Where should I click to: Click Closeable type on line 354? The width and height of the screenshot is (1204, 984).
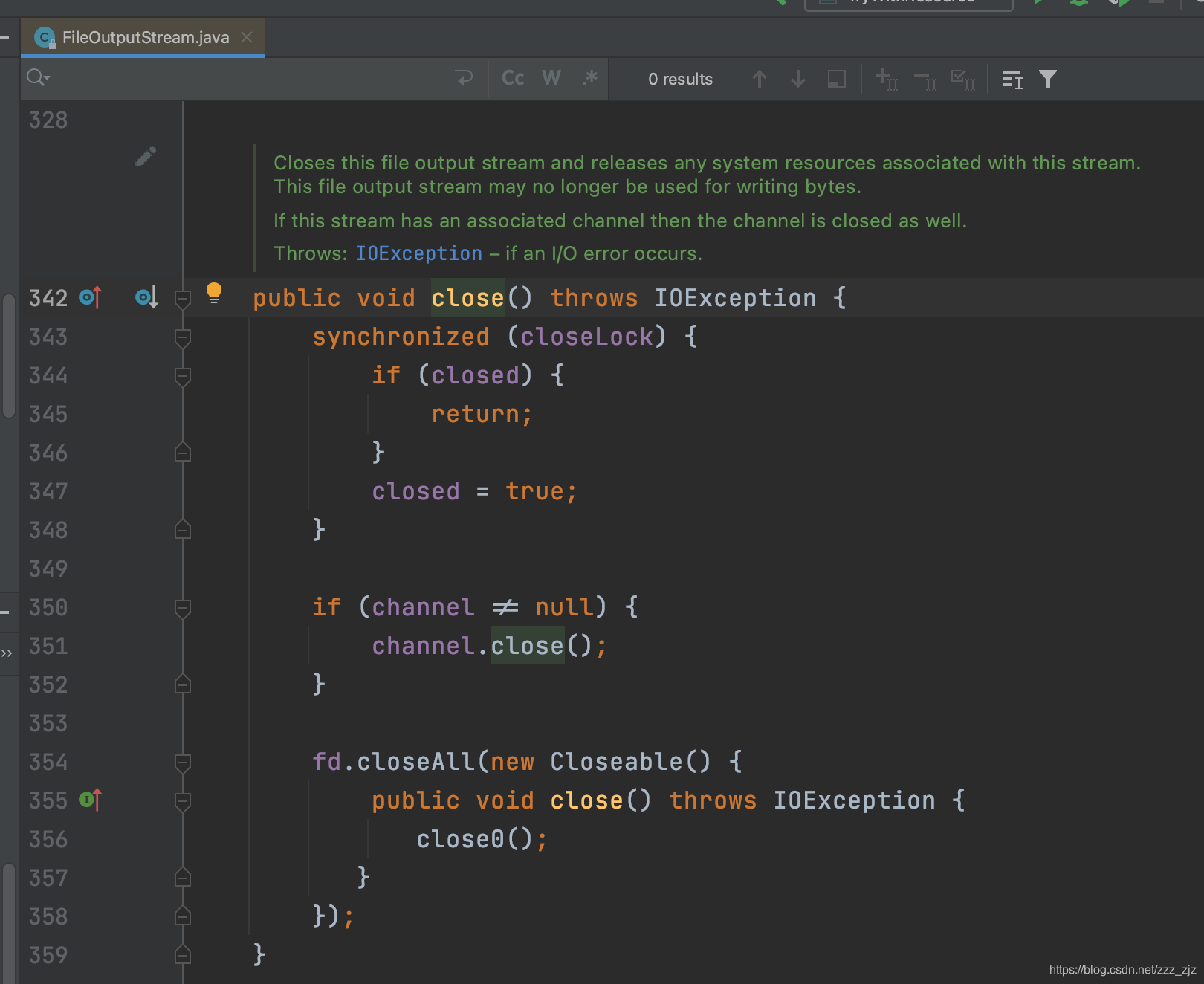click(x=616, y=762)
